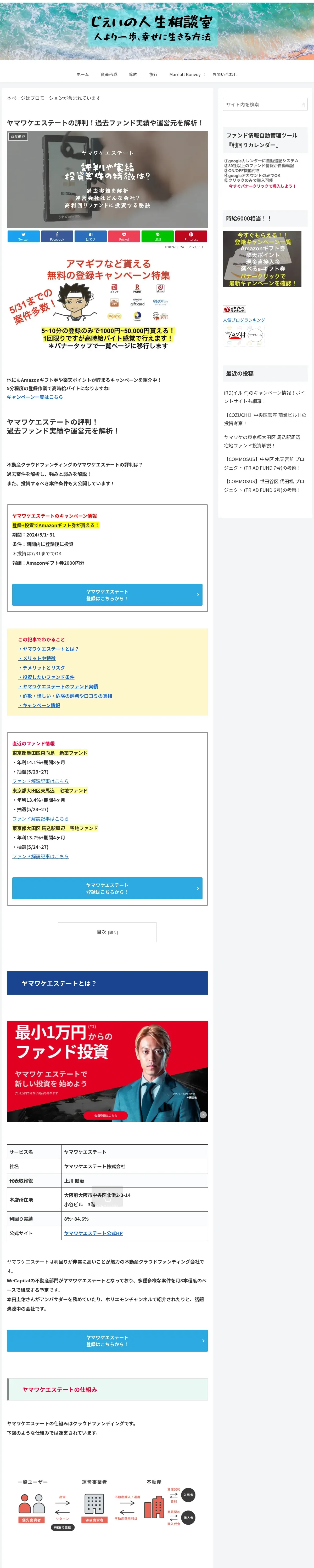Click 会員登録はこちら button in banner
This screenshot has width=314, height=1568.
click(105, 1116)
